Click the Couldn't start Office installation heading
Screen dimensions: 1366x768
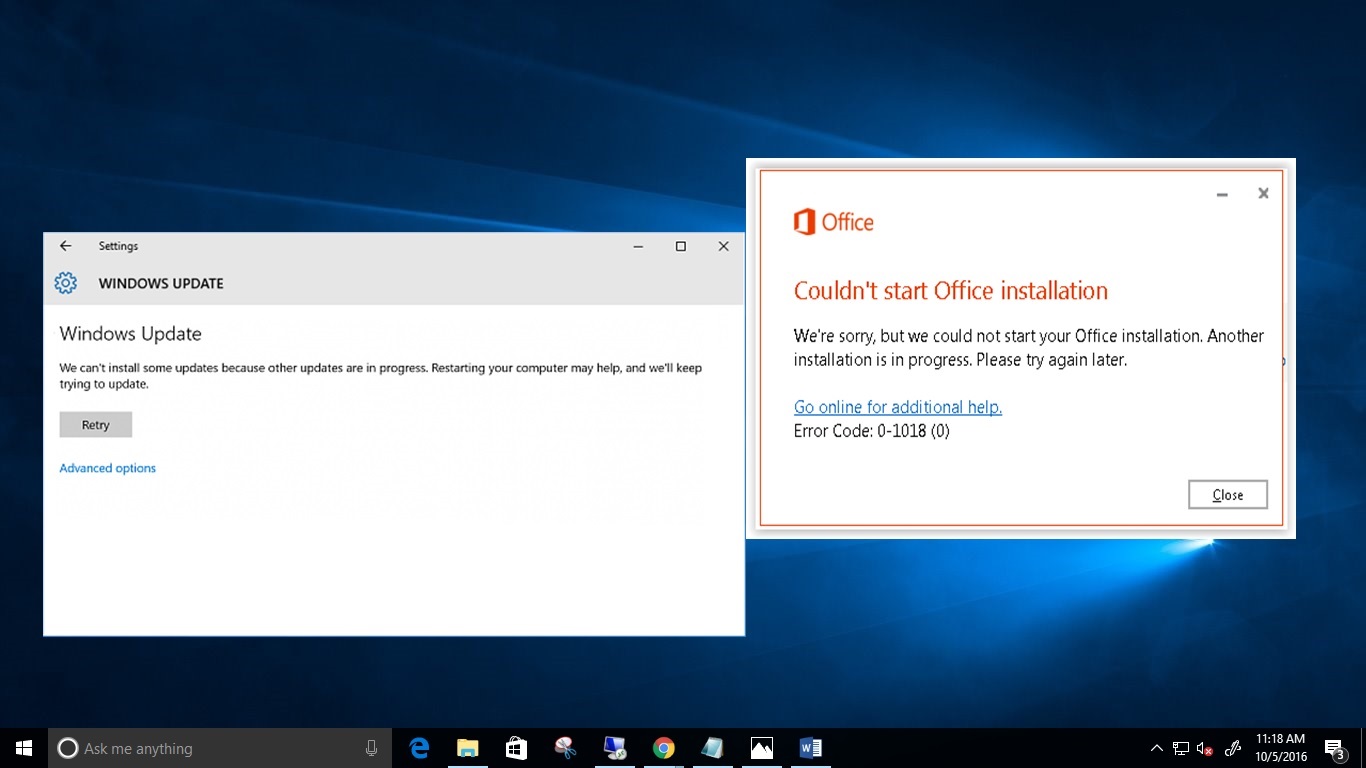951,291
